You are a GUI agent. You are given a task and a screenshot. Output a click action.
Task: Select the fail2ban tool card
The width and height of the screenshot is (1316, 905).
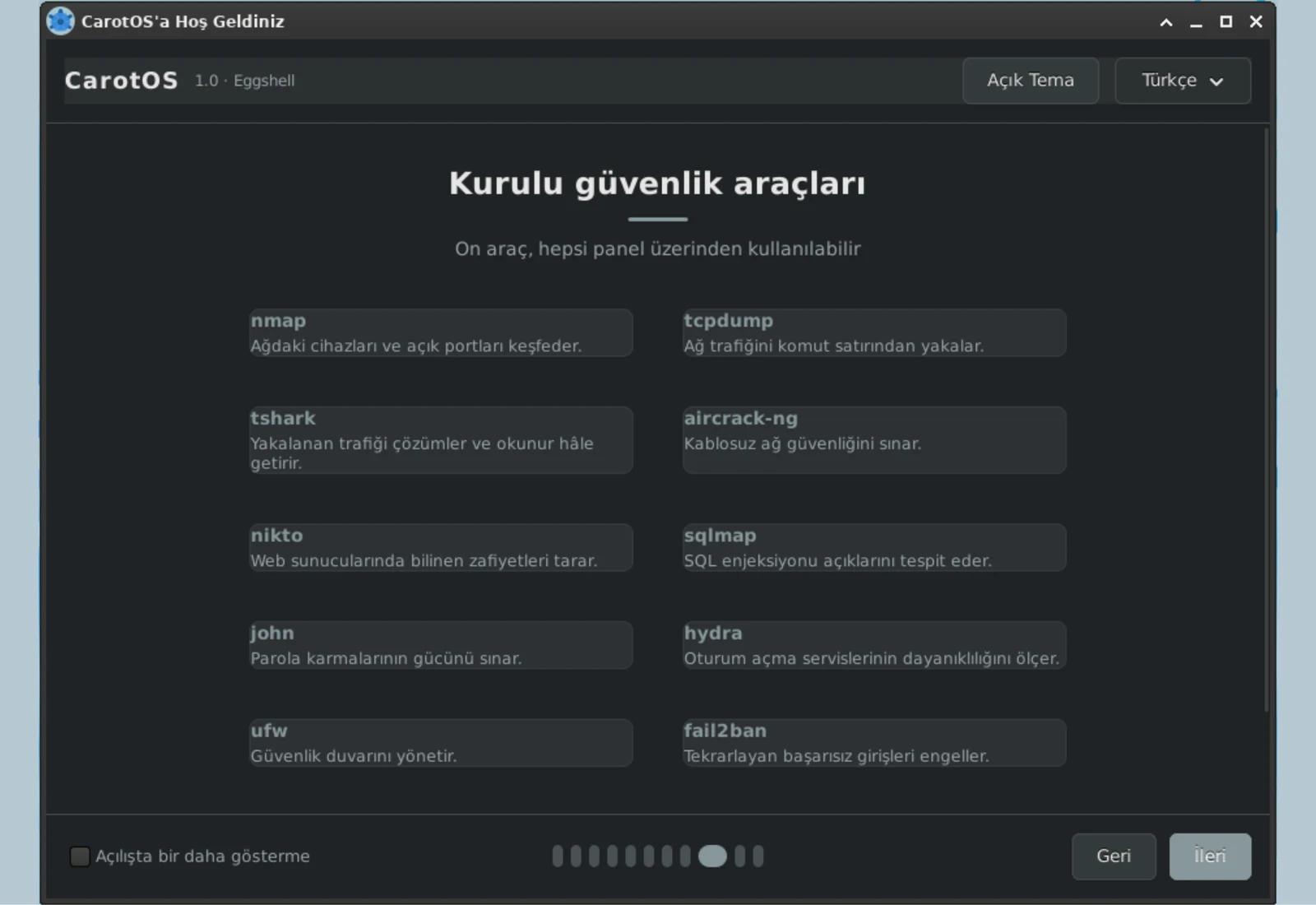[x=874, y=743]
